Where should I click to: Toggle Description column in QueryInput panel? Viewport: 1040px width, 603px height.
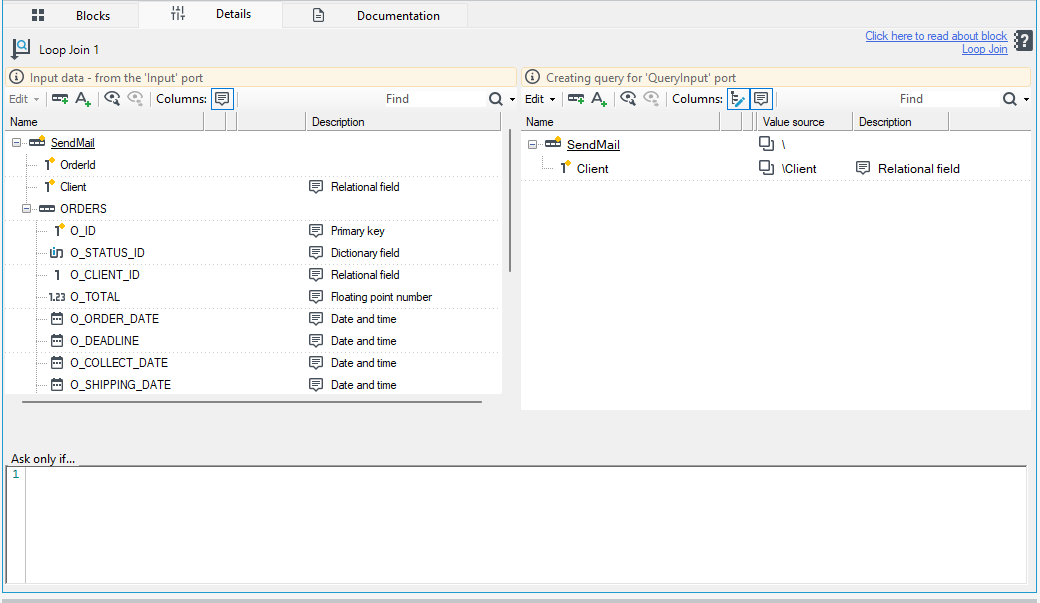(x=761, y=99)
